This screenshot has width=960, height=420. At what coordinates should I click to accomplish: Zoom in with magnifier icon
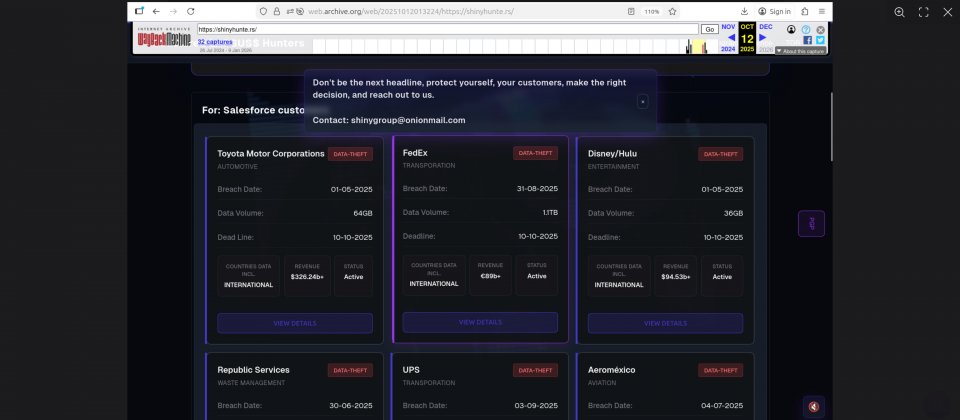(x=899, y=12)
